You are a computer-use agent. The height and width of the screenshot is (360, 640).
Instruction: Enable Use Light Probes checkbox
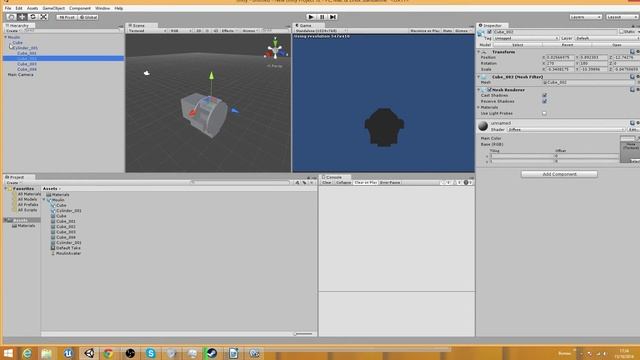(544, 113)
